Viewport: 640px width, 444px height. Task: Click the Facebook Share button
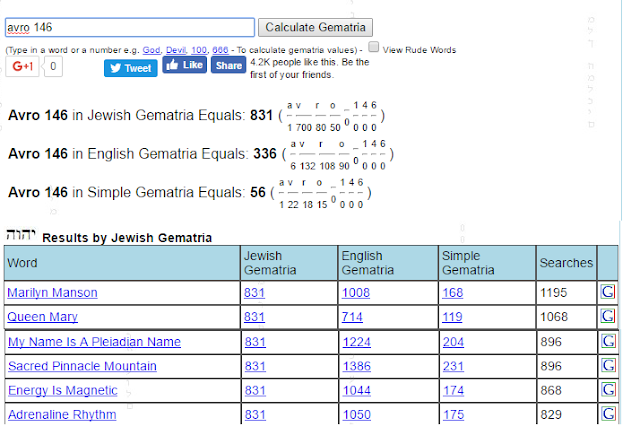[229, 65]
